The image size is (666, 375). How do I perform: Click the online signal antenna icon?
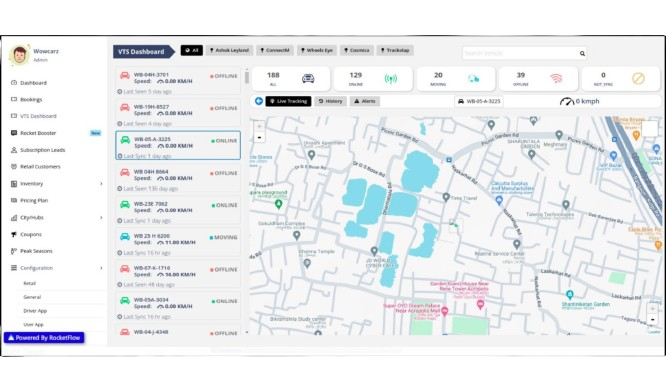(390, 79)
